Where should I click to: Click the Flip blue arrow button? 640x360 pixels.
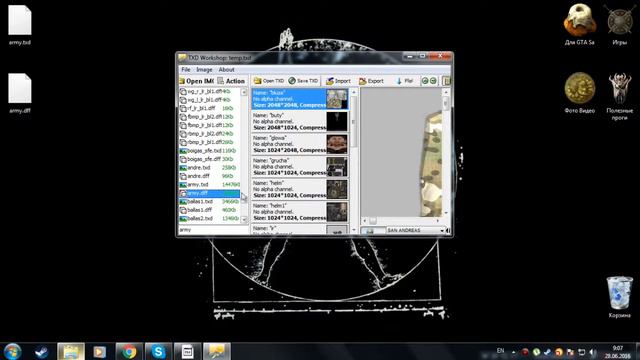point(405,81)
